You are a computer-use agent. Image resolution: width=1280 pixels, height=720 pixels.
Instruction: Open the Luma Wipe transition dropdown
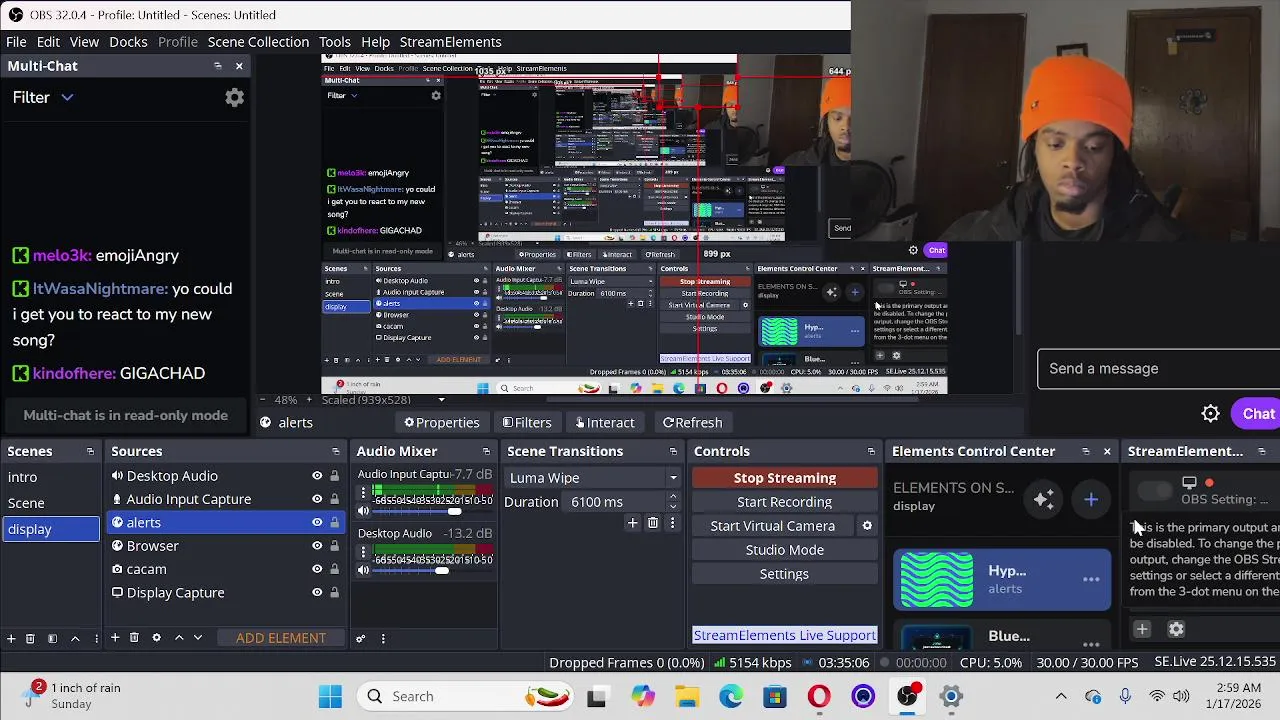pyautogui.click(x=593, y=478)
